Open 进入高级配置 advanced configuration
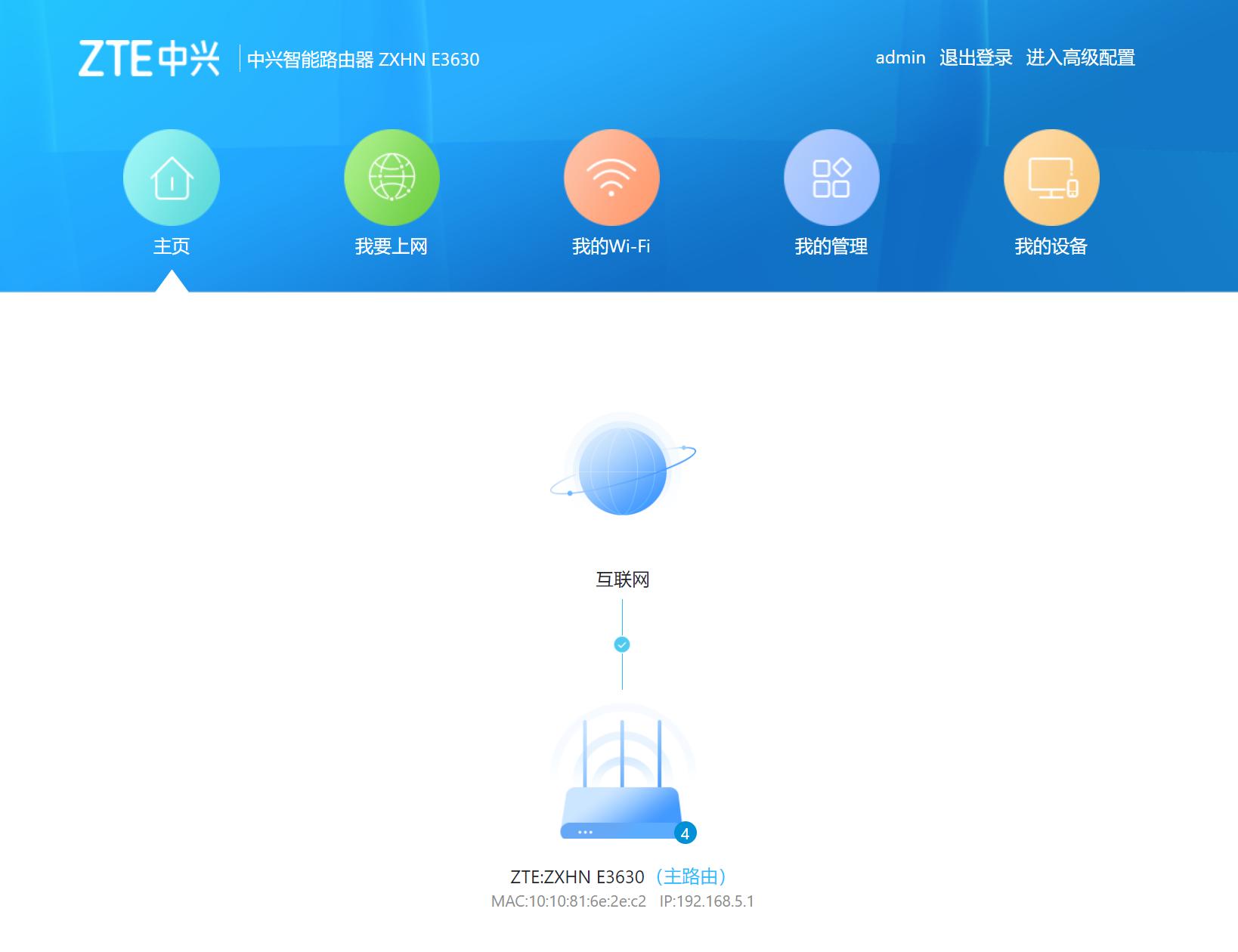1238x952 pixels. coord(1082,57)
